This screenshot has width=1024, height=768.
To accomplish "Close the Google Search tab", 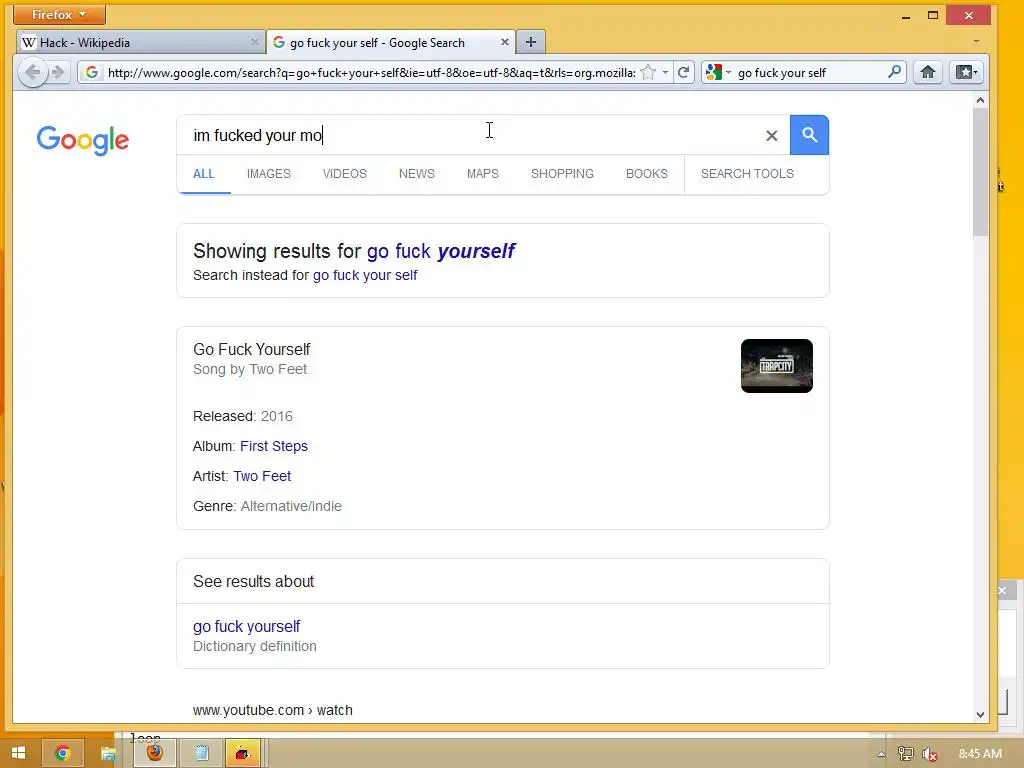I will tap(504, 42).
